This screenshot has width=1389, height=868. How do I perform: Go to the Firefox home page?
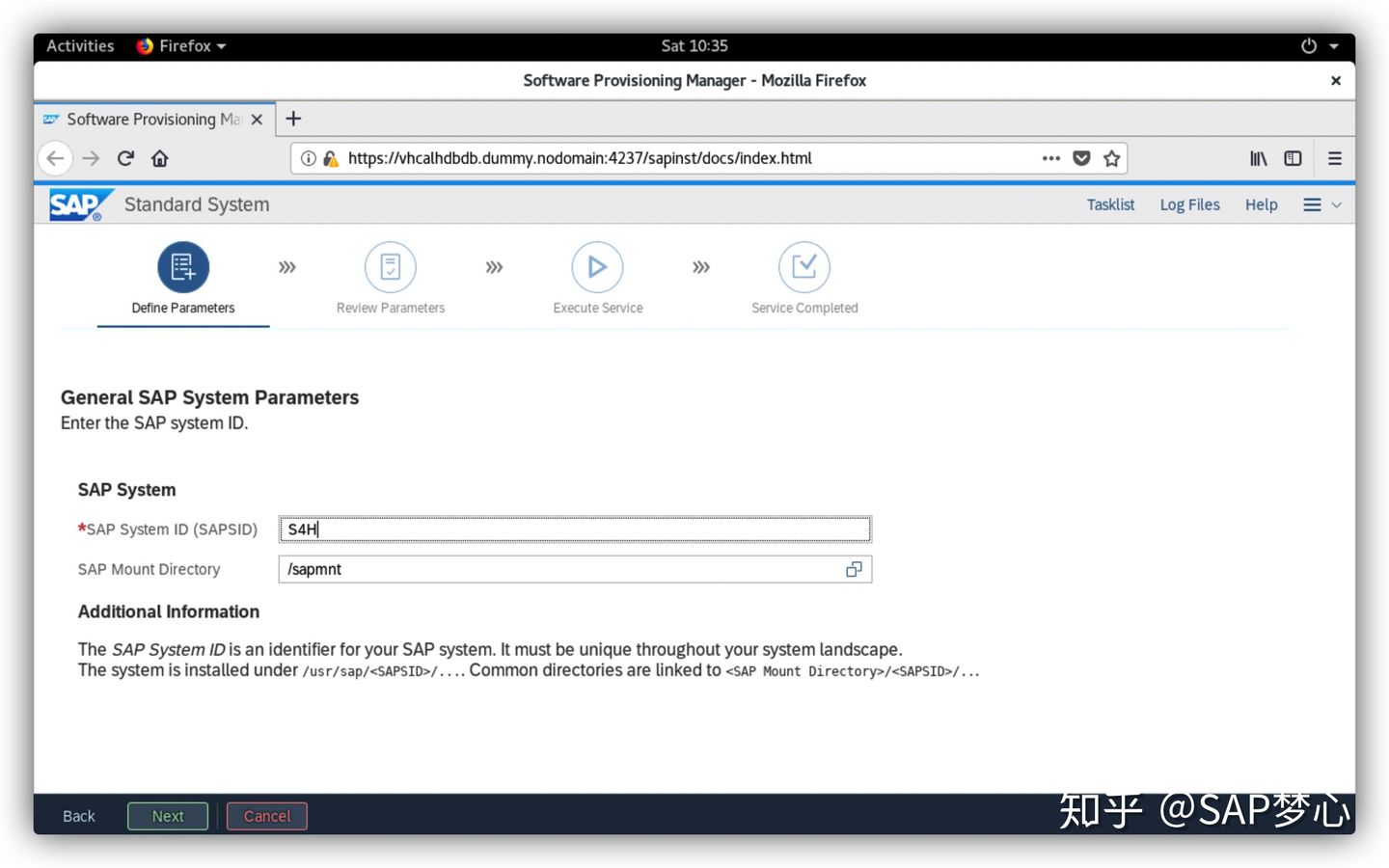point(160,158)
